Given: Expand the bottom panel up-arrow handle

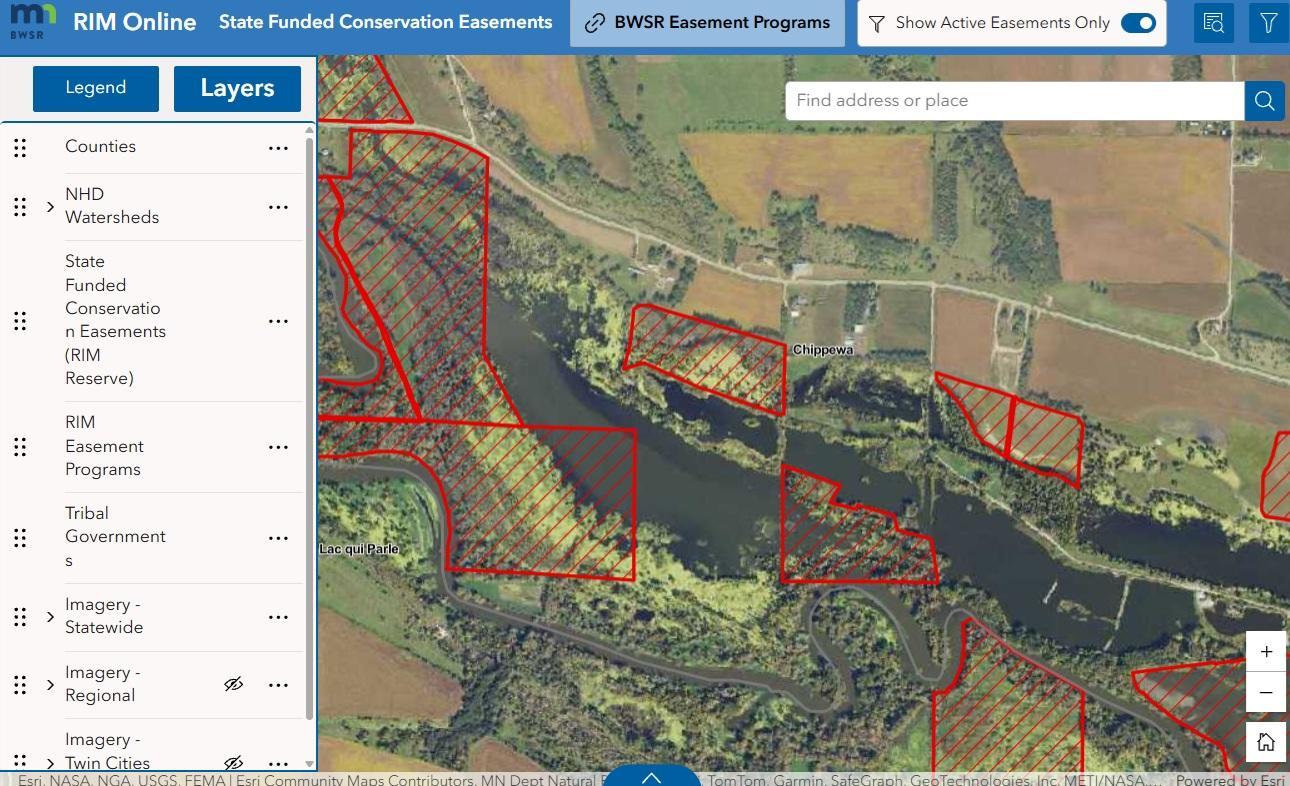Looking at the screenshot, I should point(652,777).
